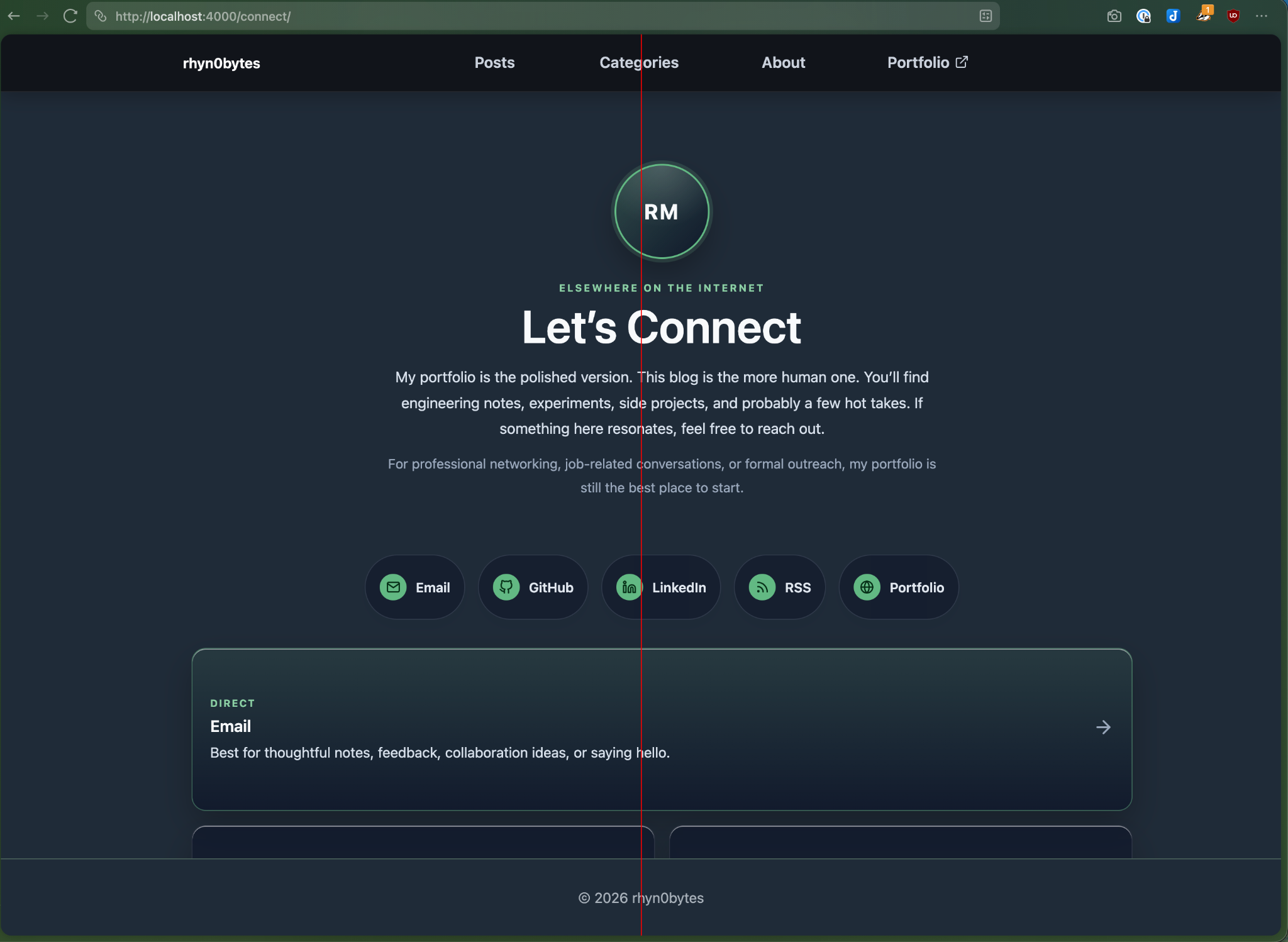Open the Posts nav item
The width and height of the screenshot is (1288, 942).
[494, 63]
